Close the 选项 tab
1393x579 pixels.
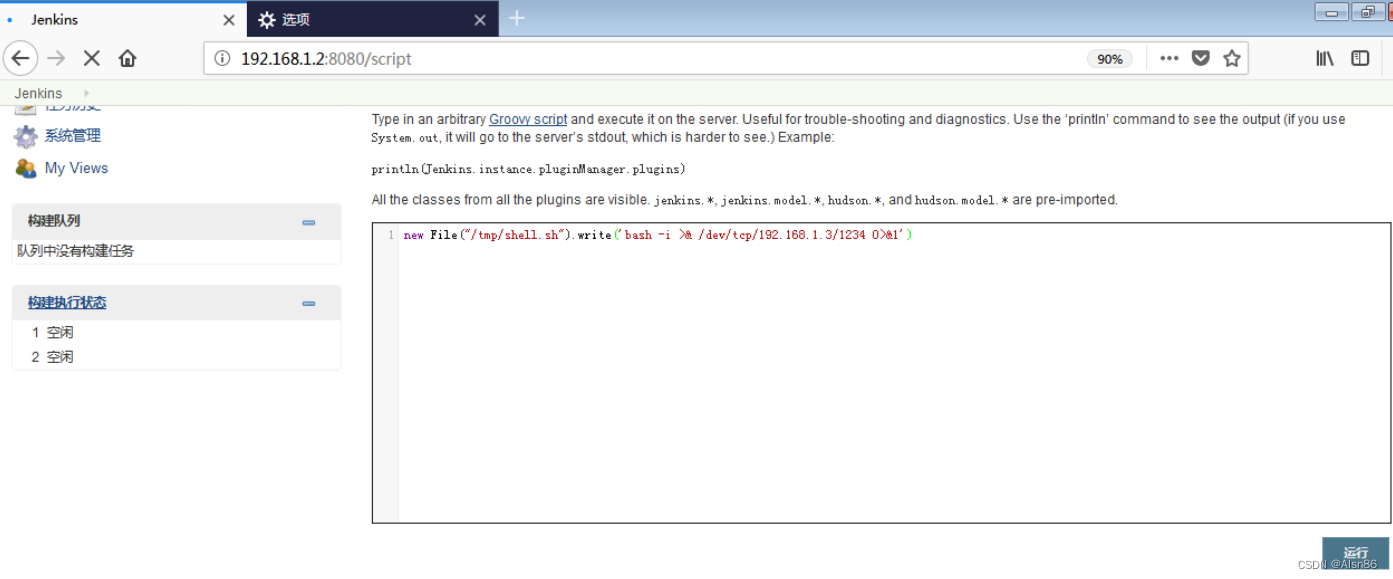click(480, 20)
